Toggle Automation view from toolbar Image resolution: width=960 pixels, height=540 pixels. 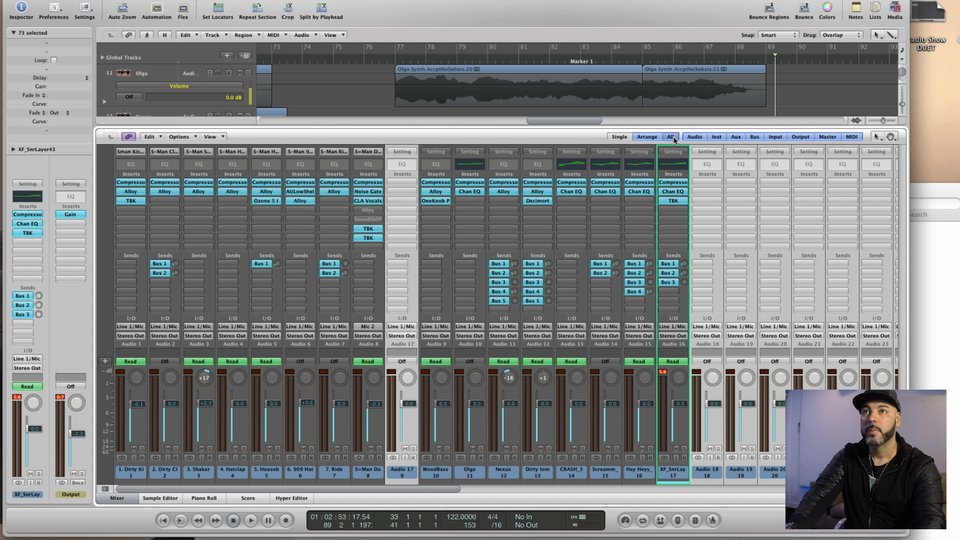point(156,9)
